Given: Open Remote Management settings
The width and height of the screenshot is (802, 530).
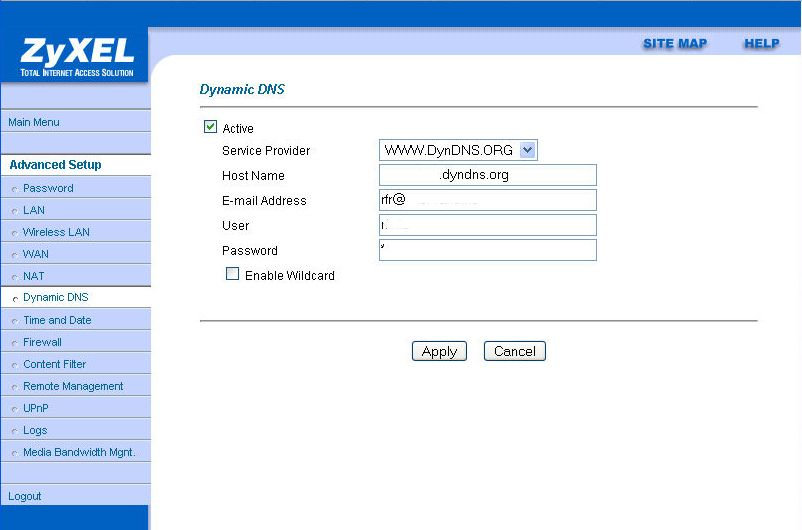Looking at the screenshot, I should pos(73,386).
